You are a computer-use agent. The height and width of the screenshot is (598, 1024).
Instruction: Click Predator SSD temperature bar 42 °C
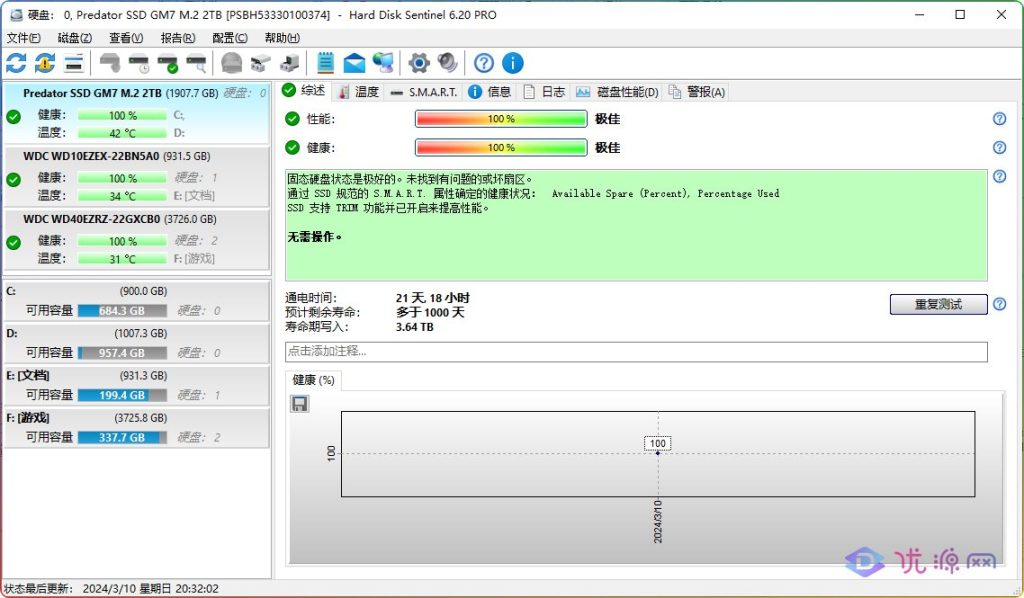122,133
